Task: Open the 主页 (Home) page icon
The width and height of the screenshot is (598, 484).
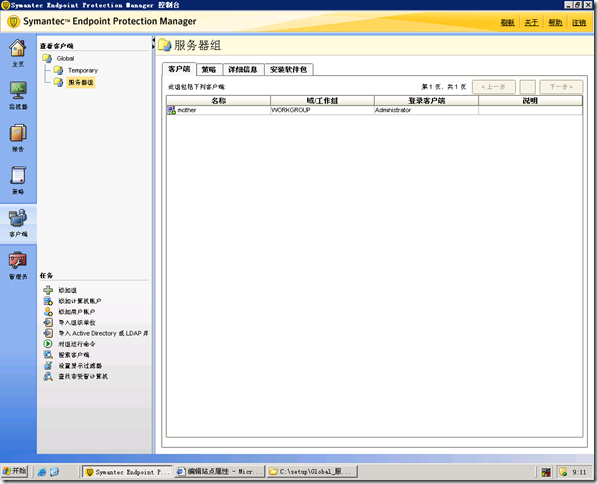Action: [x=18, y=48]
